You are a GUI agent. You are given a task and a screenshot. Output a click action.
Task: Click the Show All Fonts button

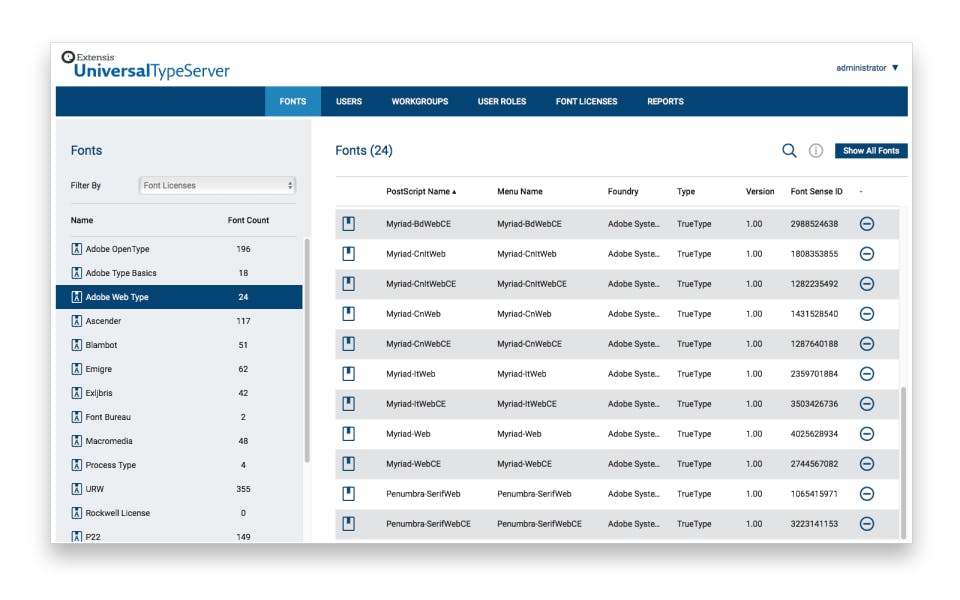click(x=871, y=151)
